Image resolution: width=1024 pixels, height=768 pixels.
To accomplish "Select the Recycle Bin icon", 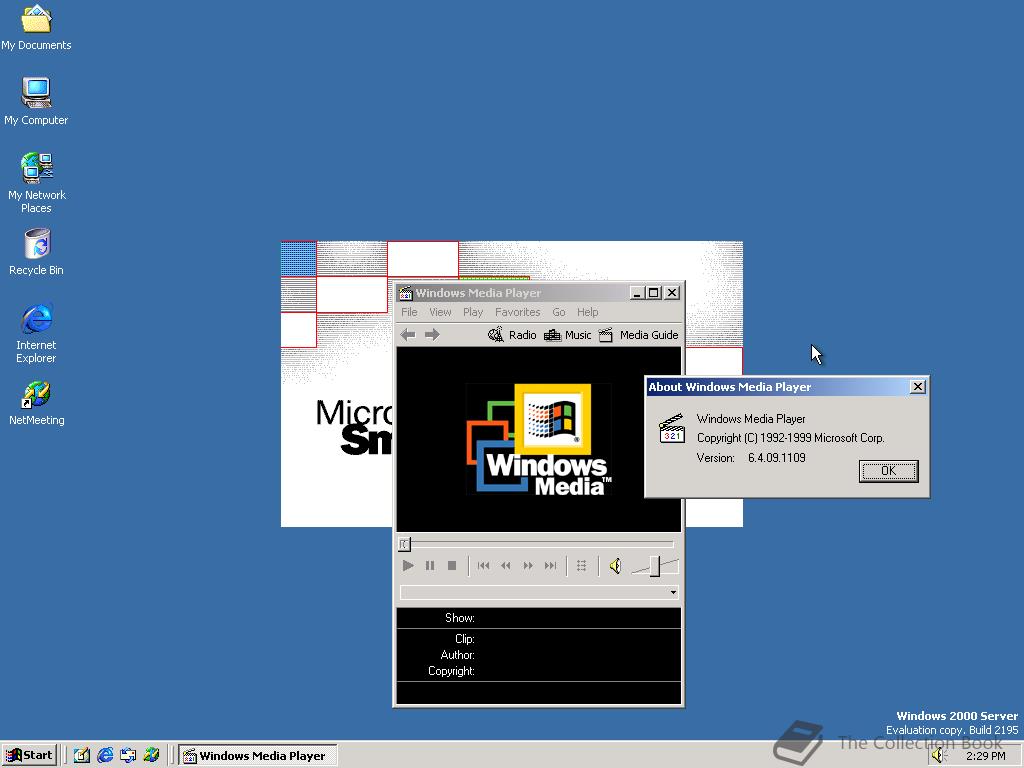I will [37, 252].
